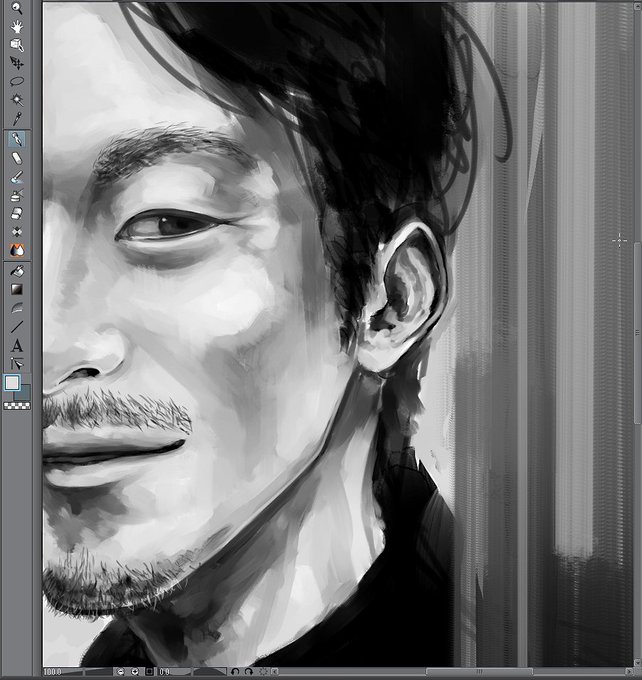Select the Text tool marked A
This screenshot has height=680, width=642.
click(x=16, y=346)
